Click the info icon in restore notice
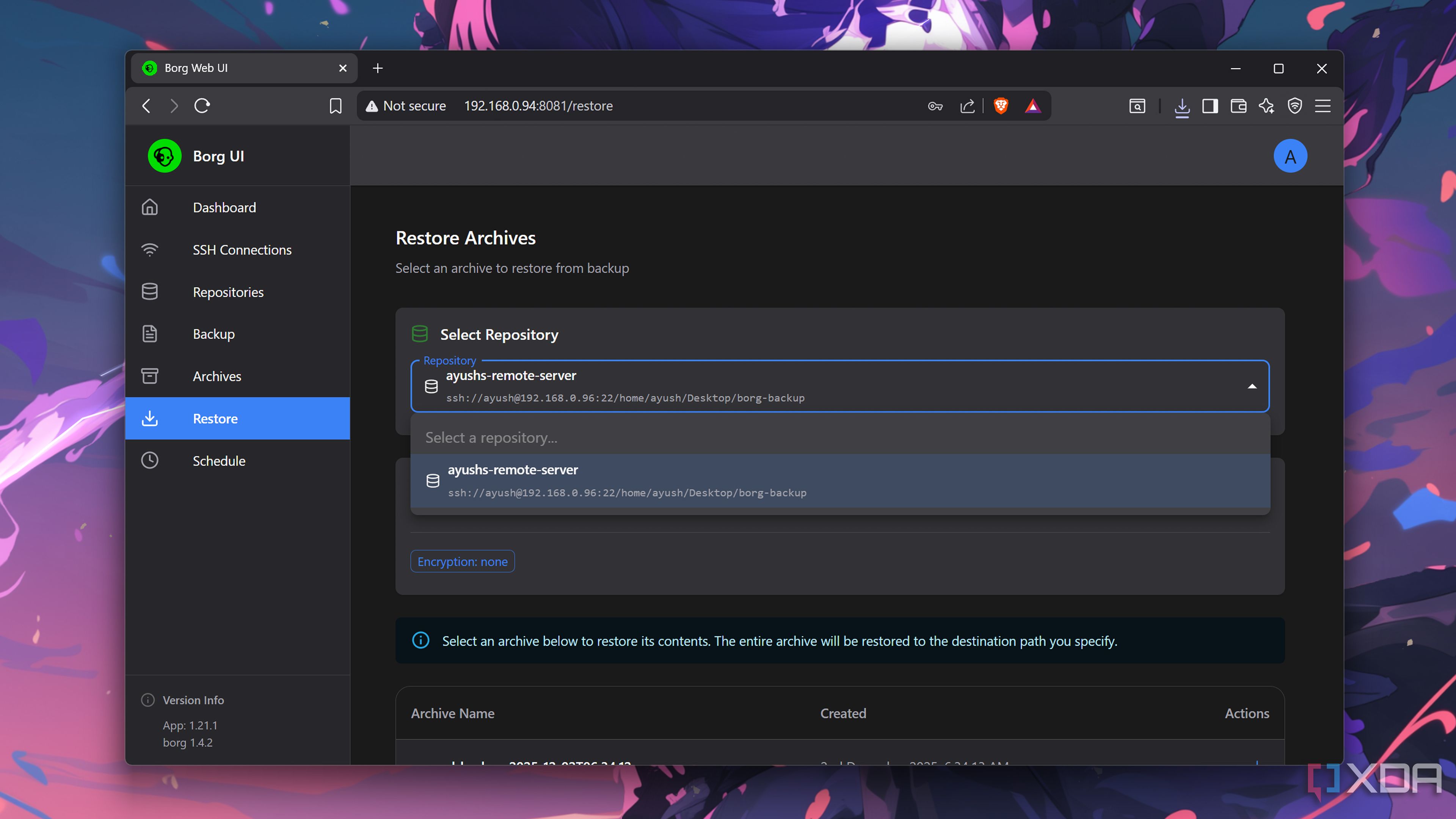This screenshot has width=1456, height=819. click(420, 640)
